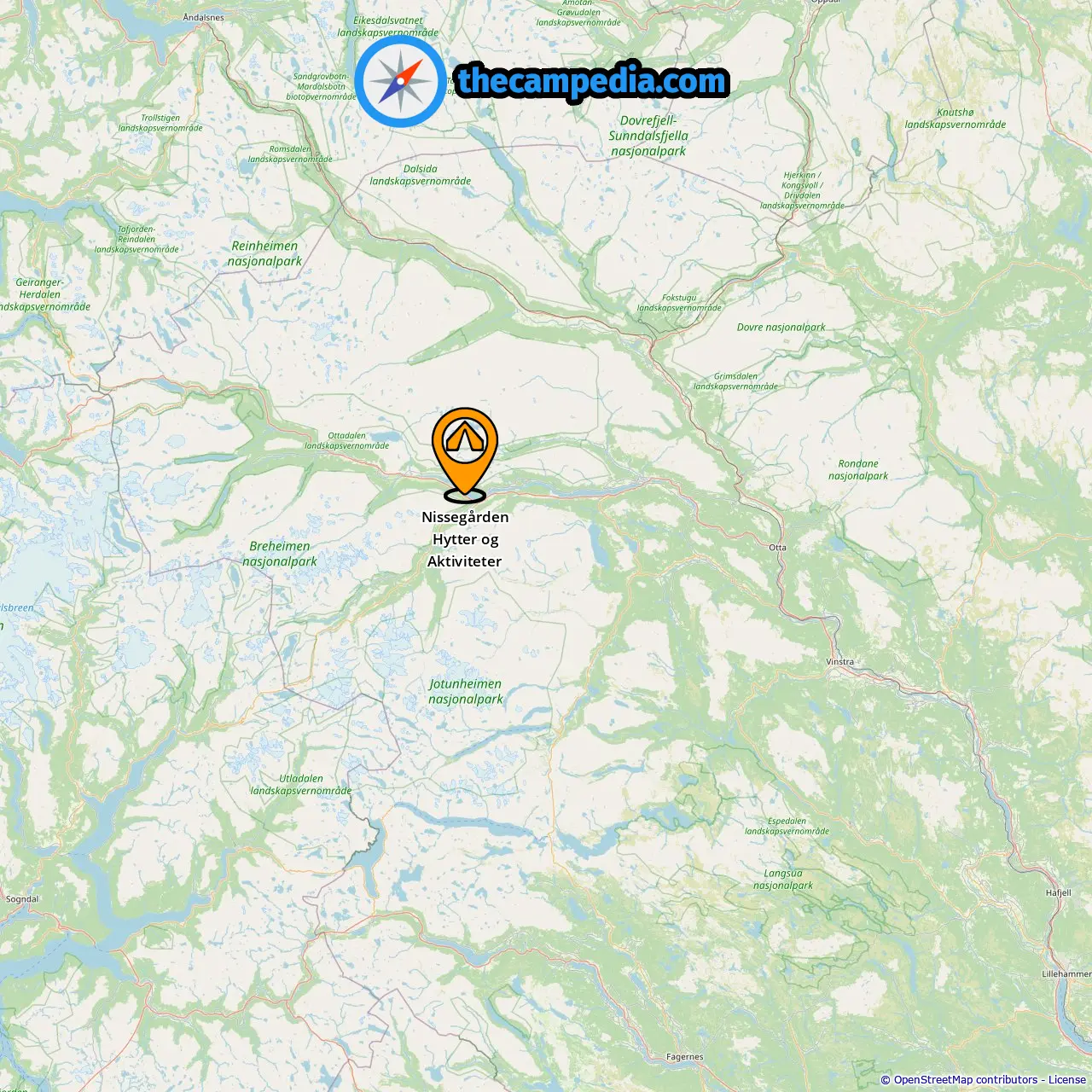Click the Dovre nasjonalpark label
The width and height of the screenshot is (1092, 1092).
[x=781, y=327]
